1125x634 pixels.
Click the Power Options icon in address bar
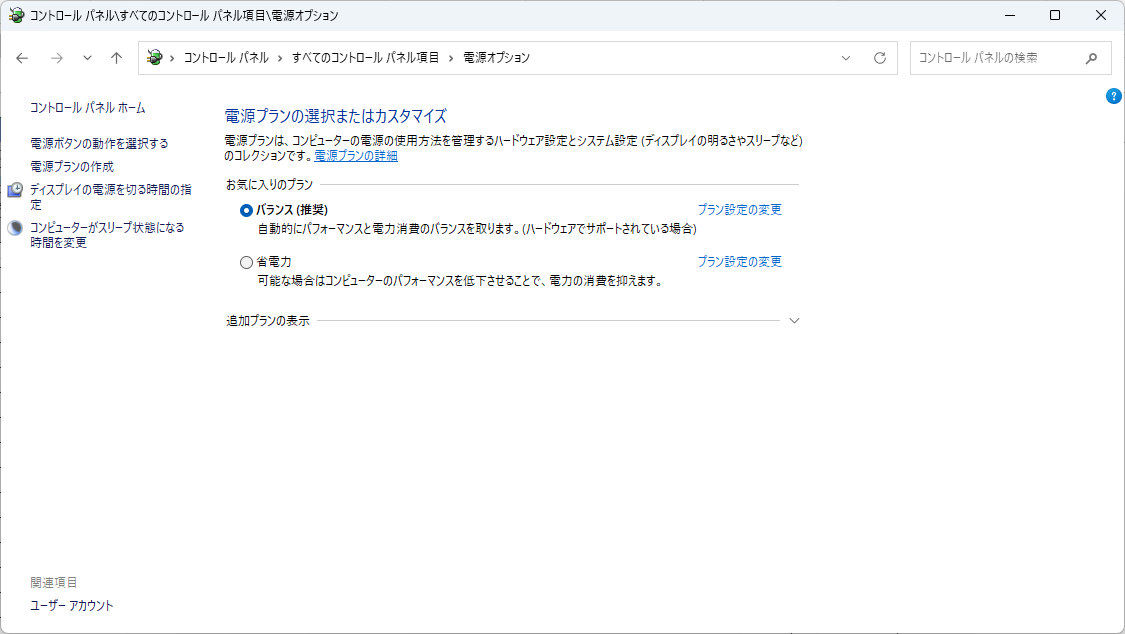click(154, 58)
